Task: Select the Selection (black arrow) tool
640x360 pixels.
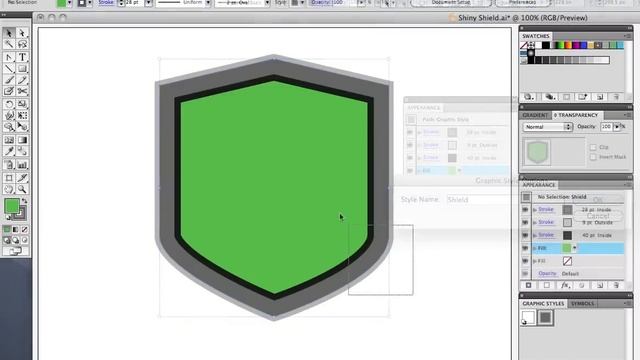Action: point(9,33)
